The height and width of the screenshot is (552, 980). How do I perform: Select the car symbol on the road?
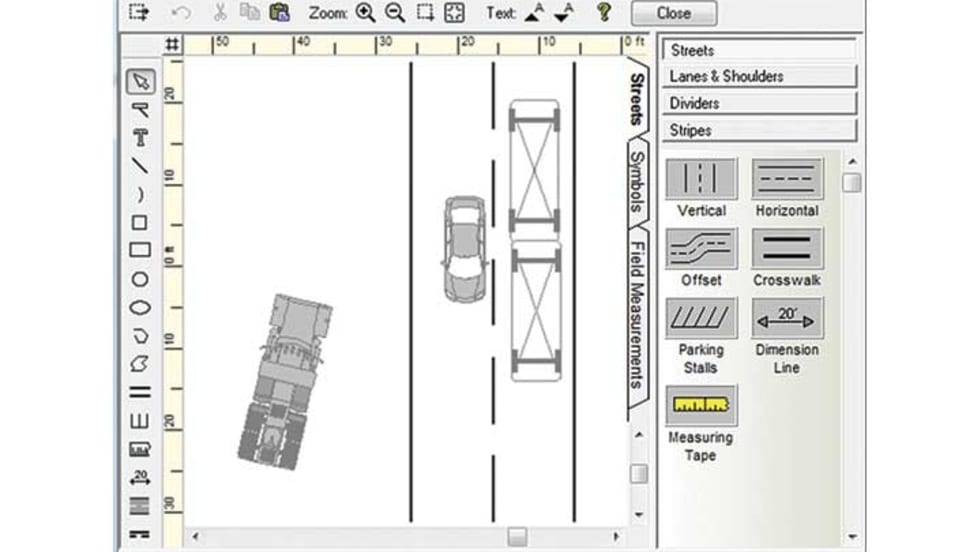point(464,248)
